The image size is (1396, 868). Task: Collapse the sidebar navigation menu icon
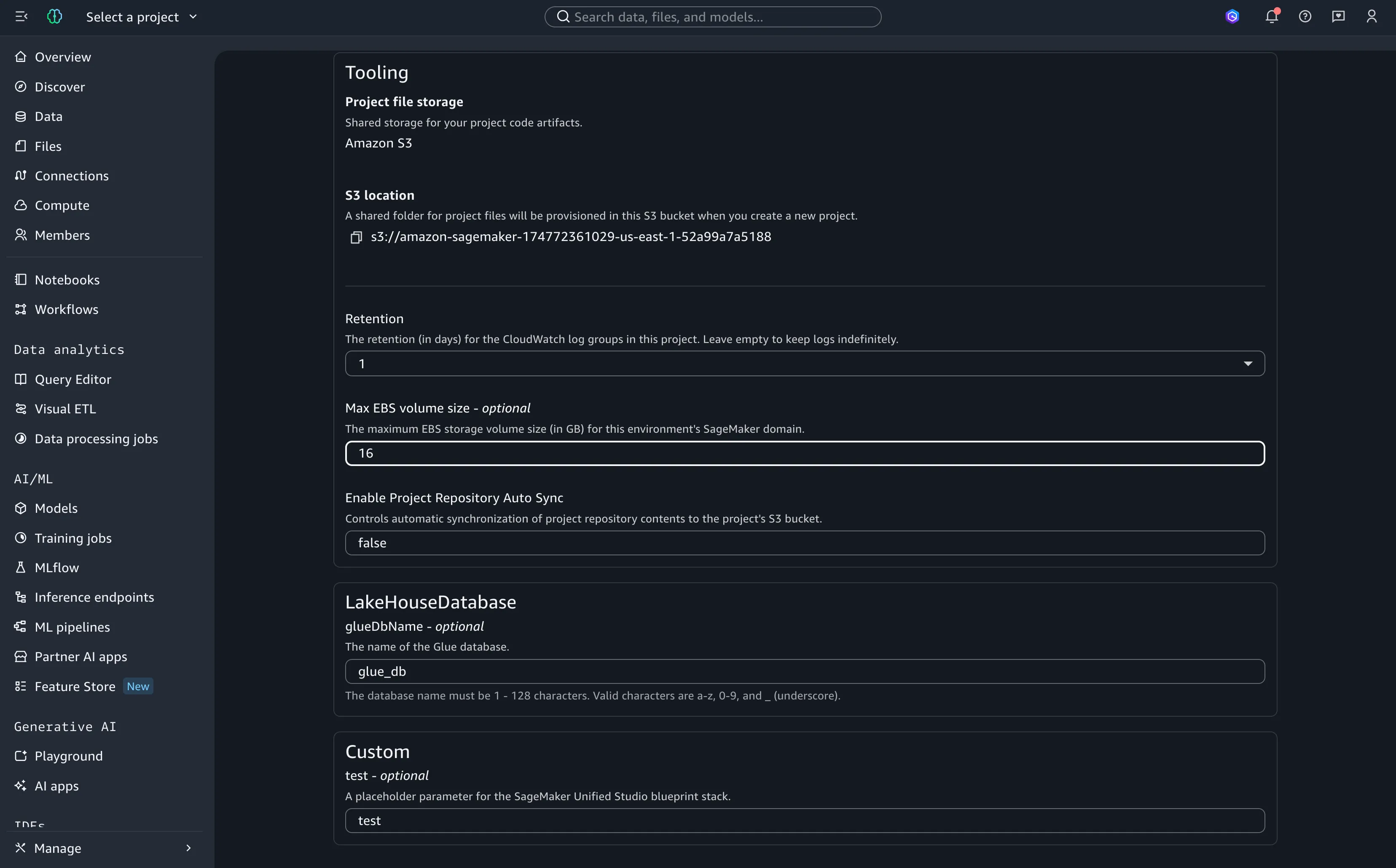(x=21, y=17)
